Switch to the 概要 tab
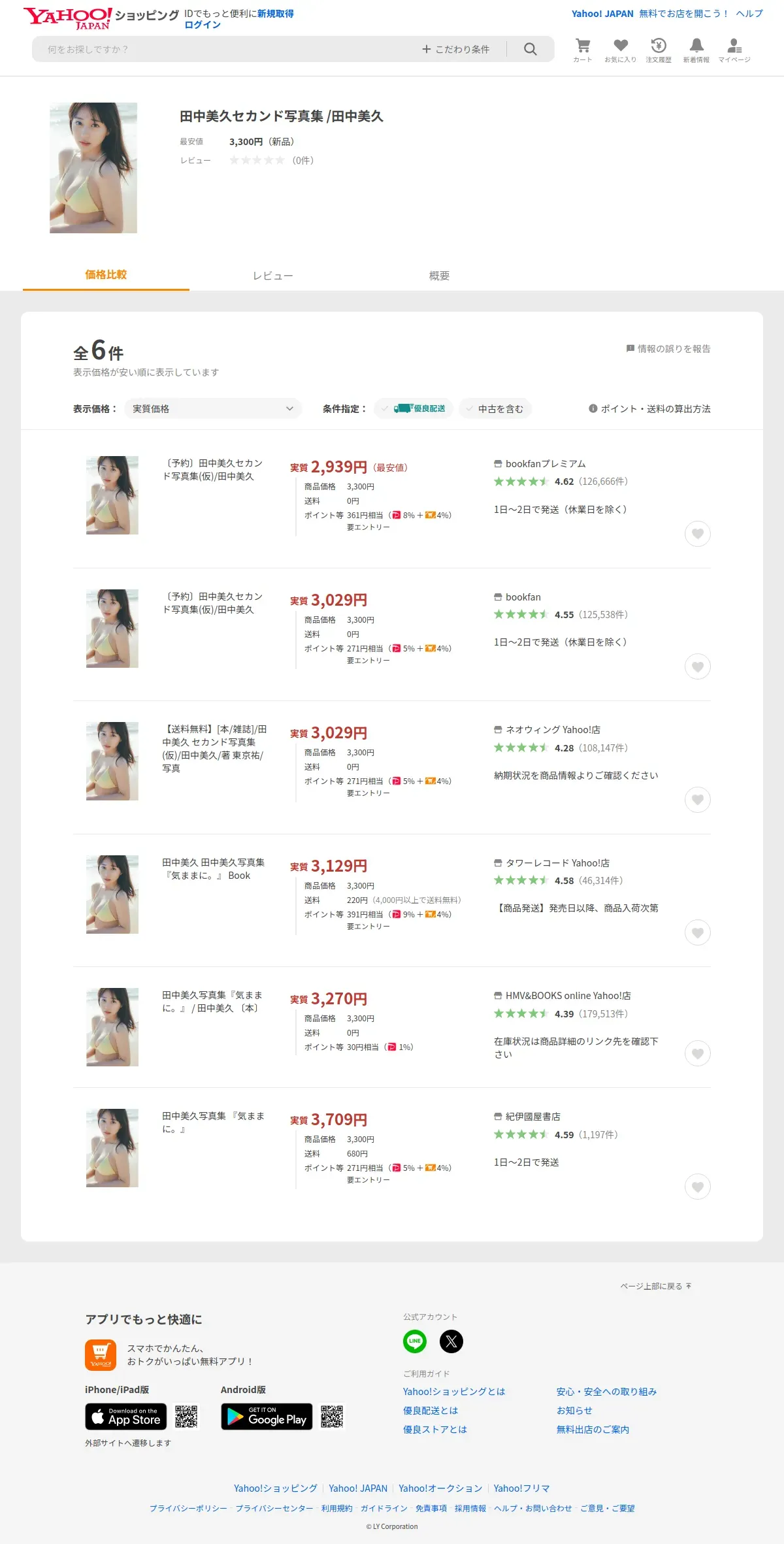Viewport: 784px width, 1544px height. pyautogui.click(x=439, y=276)
